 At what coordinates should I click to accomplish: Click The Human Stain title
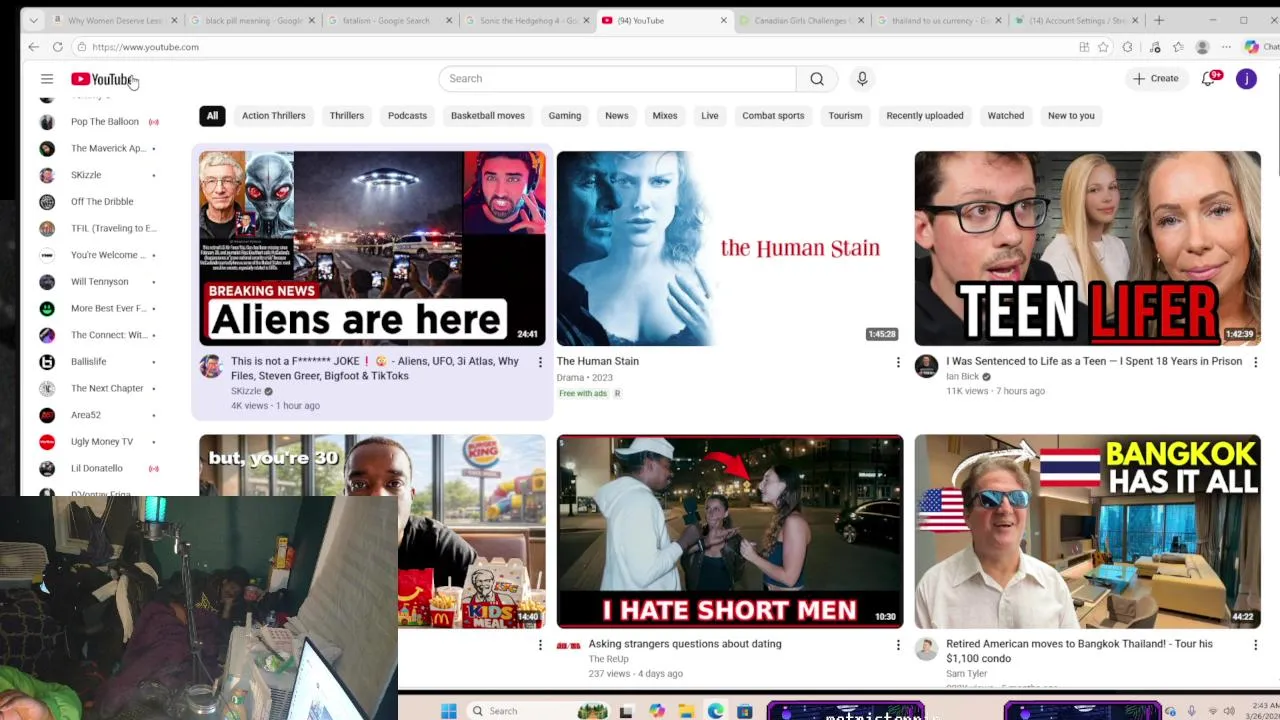597,362
